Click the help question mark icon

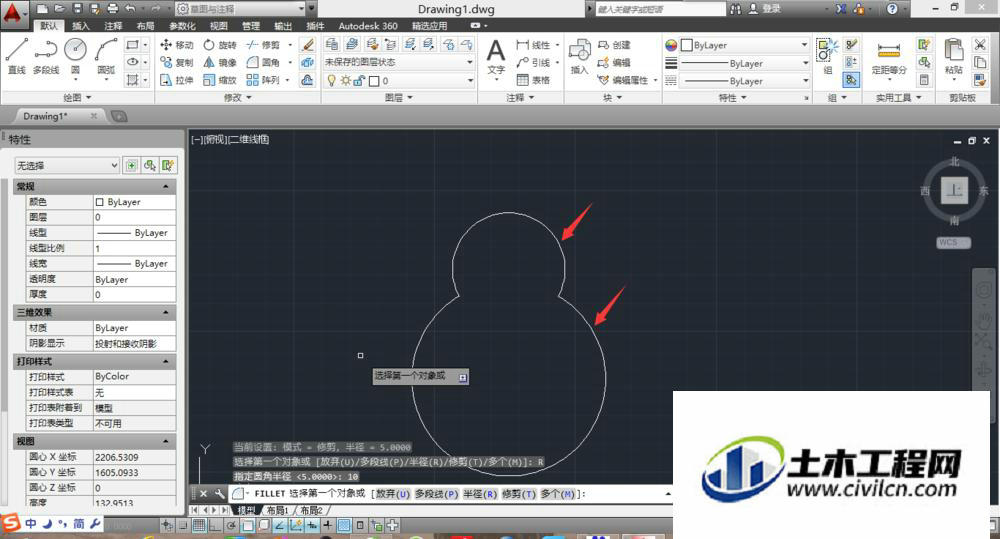click(892, 8)
